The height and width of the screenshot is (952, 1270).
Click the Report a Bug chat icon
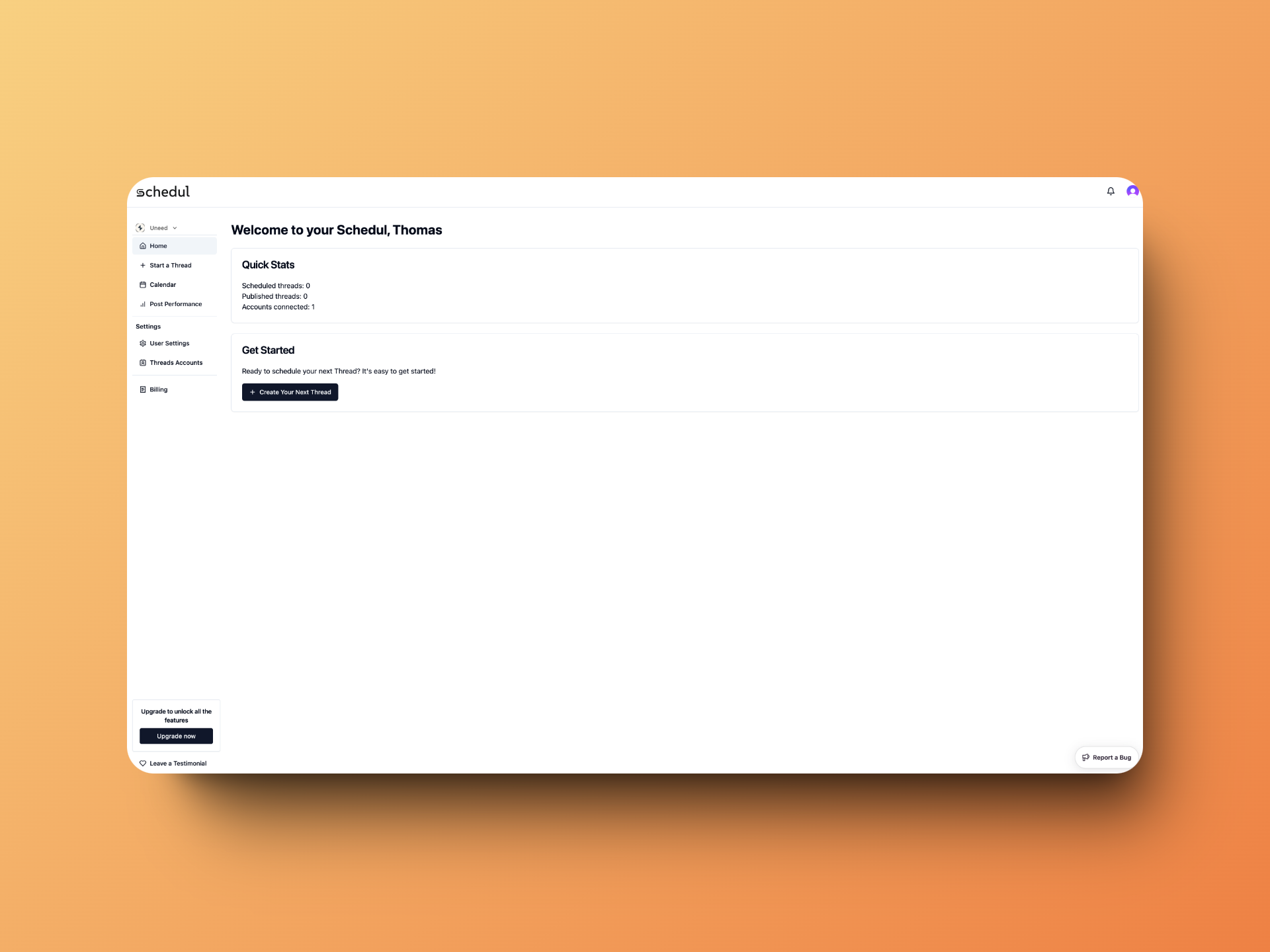point(1085,757)
